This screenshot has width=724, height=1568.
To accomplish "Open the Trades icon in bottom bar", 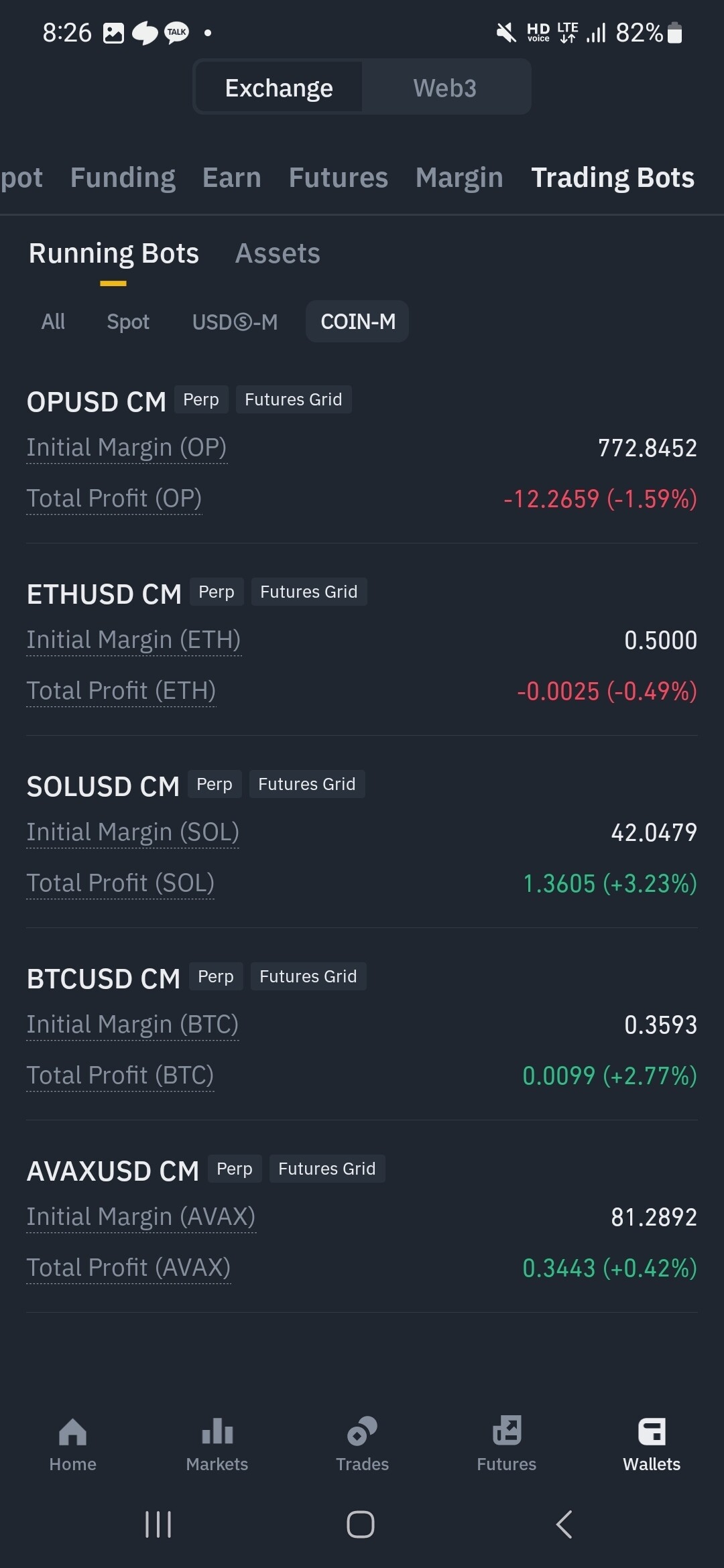I will [362, 1432].
